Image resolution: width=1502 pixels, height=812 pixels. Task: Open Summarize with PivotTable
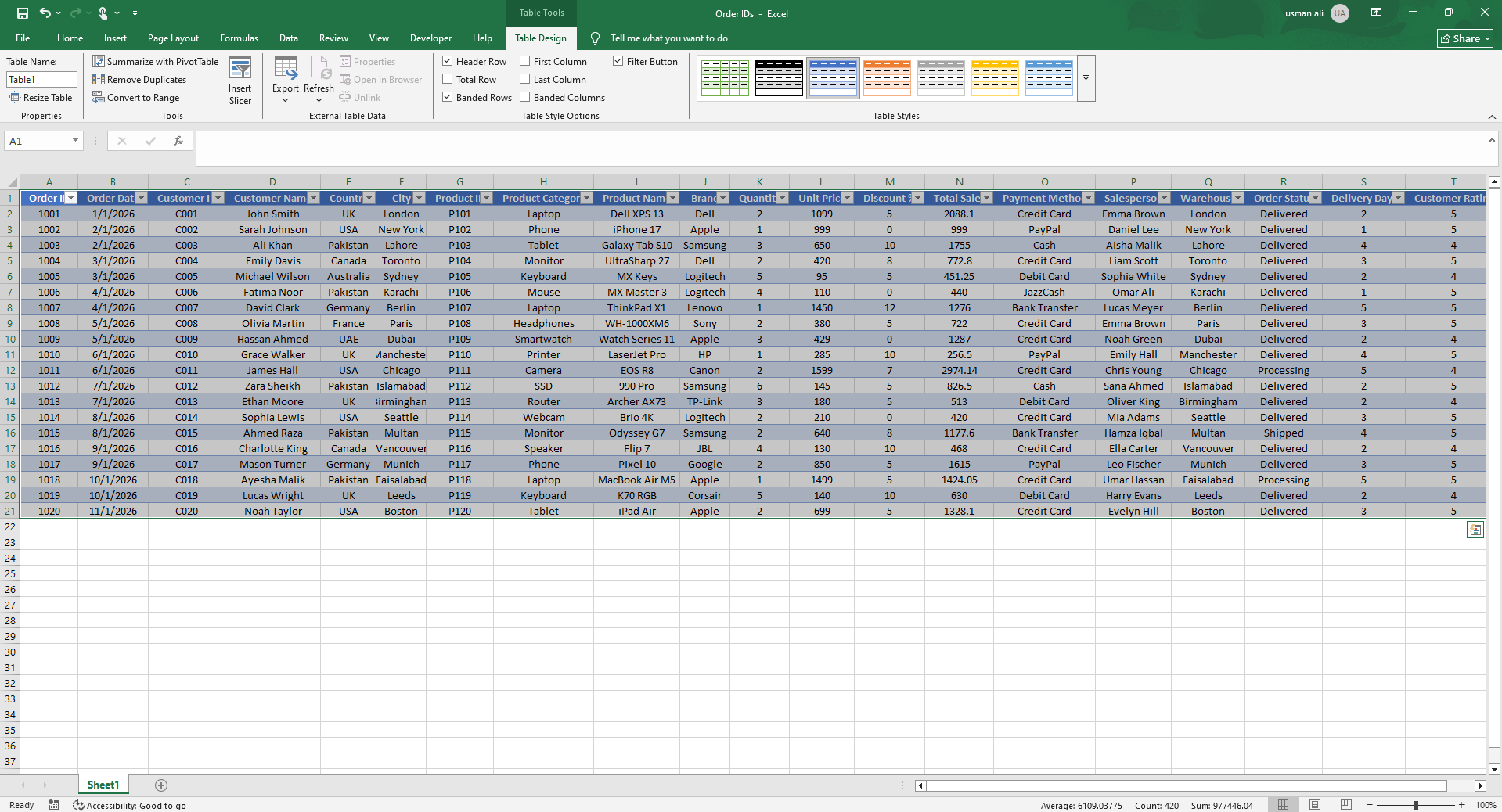click(x=155, y=61)
